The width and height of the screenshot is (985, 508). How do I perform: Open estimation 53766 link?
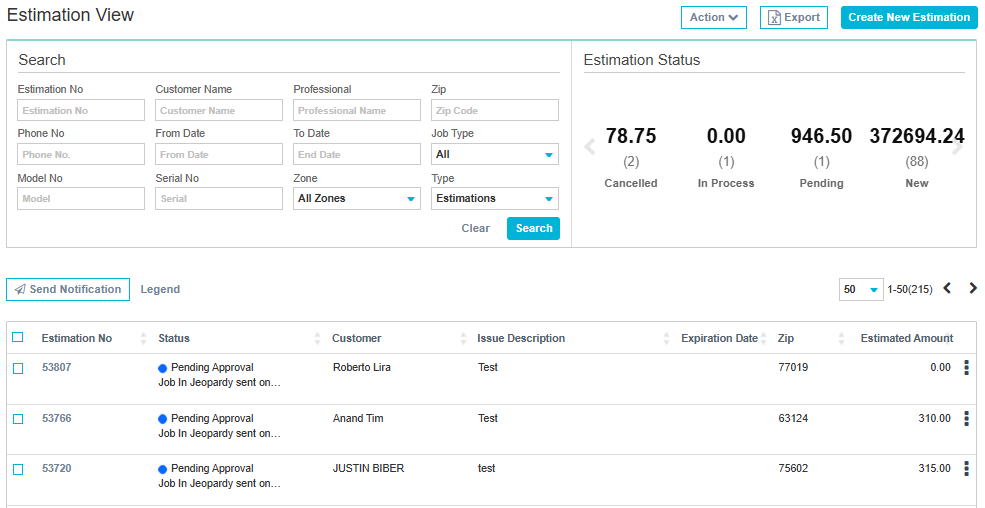click(x=57, y=418)
